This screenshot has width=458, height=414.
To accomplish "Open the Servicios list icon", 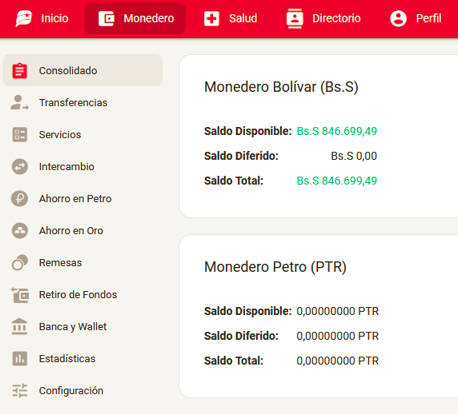I will point(20,135).
